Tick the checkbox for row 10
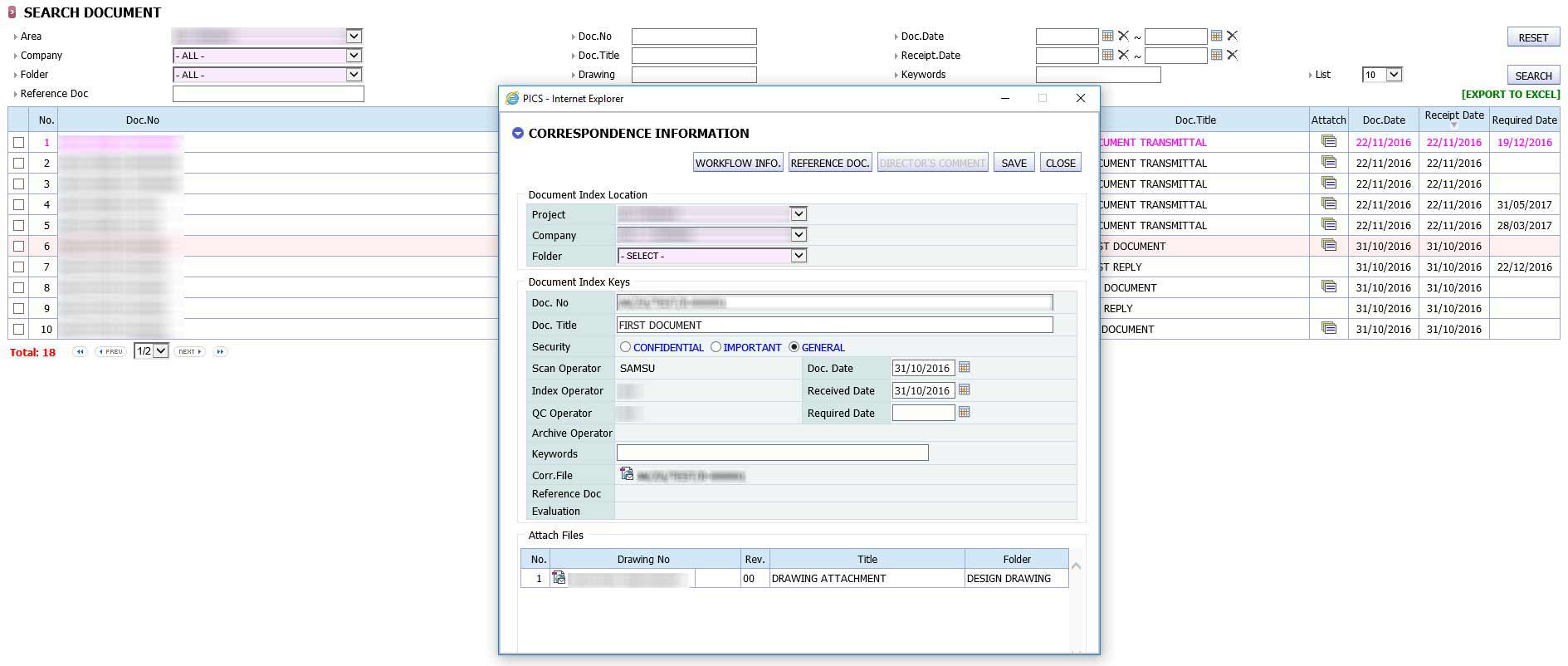 point(18,329)
